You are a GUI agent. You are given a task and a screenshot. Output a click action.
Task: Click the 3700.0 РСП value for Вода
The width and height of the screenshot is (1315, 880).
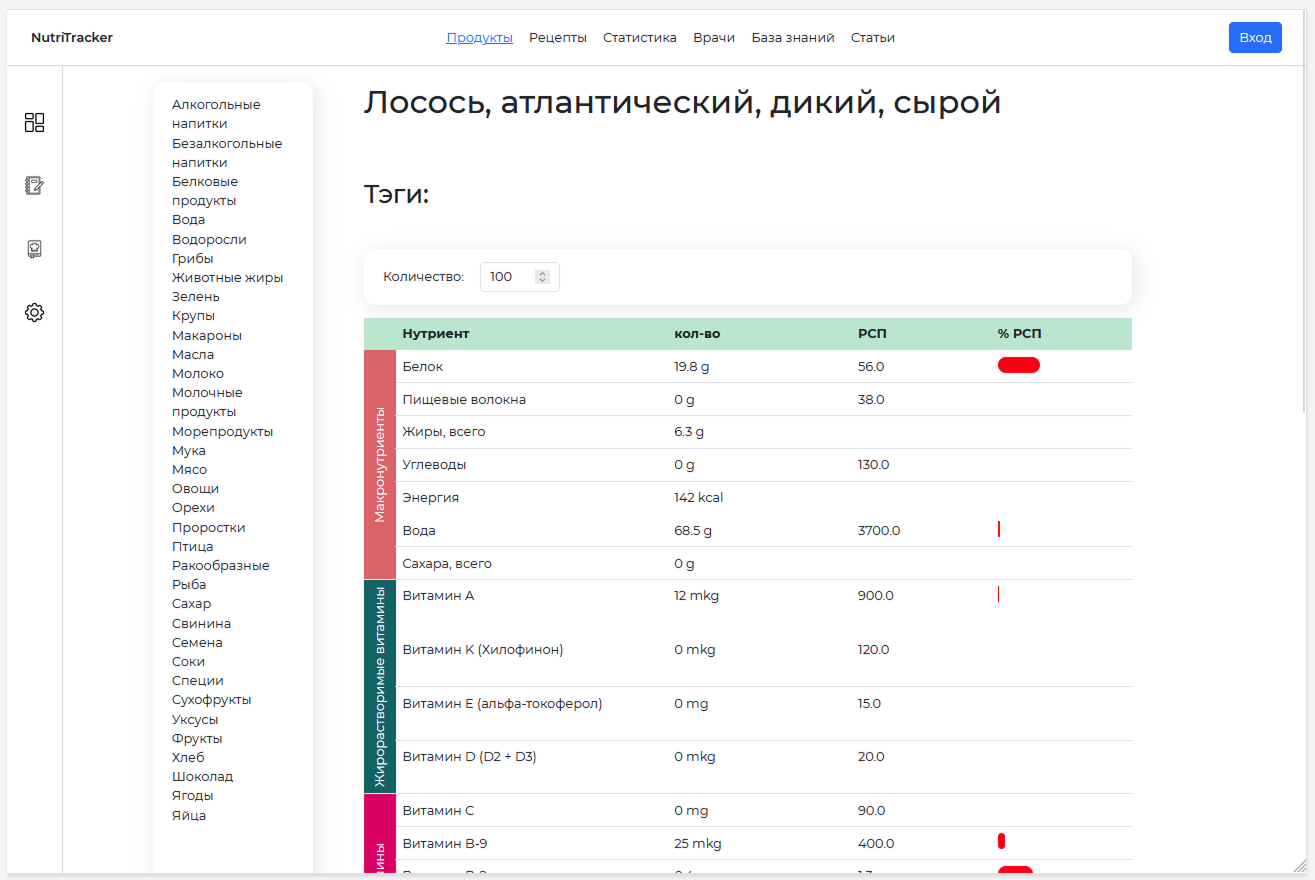click(x=879, y=531)
